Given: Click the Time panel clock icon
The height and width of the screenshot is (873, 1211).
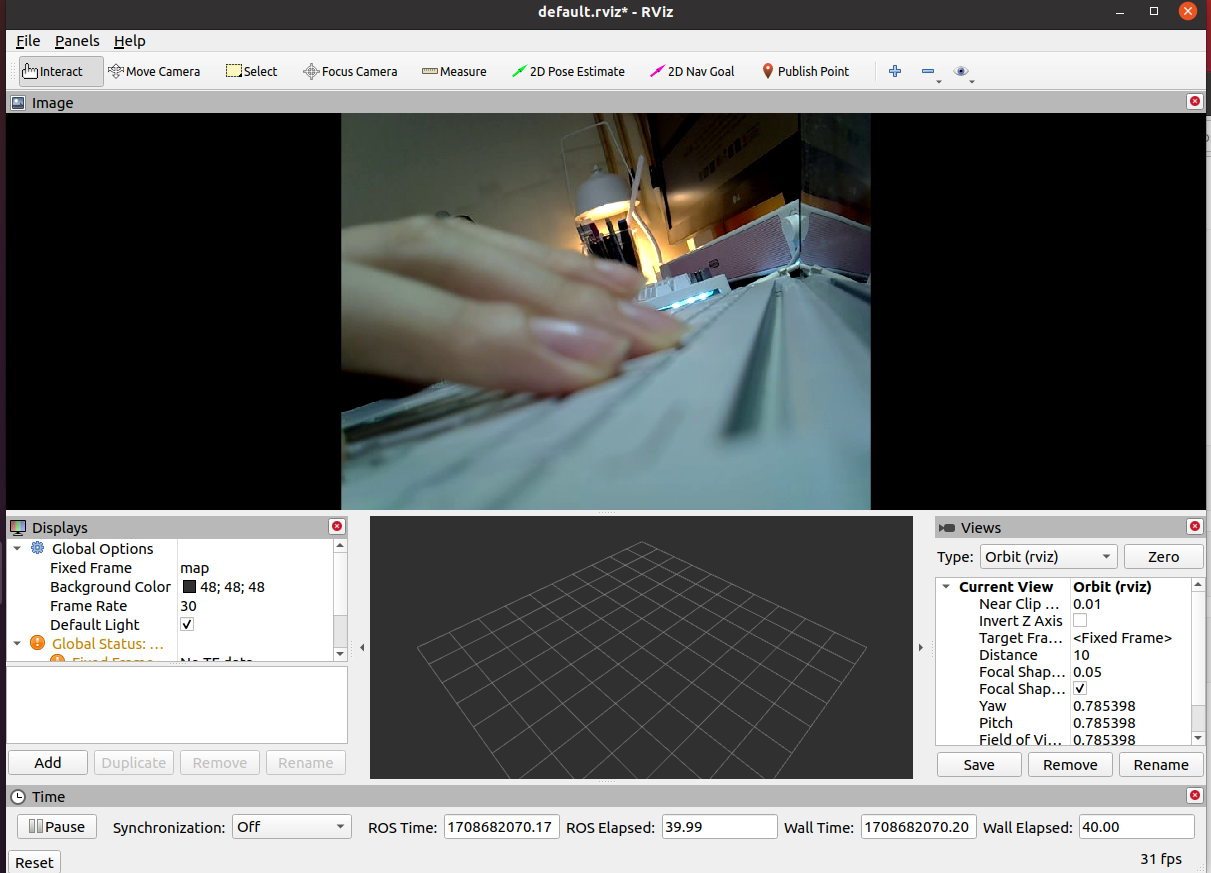Looking at the screenshot, I should tap(18, 796).
